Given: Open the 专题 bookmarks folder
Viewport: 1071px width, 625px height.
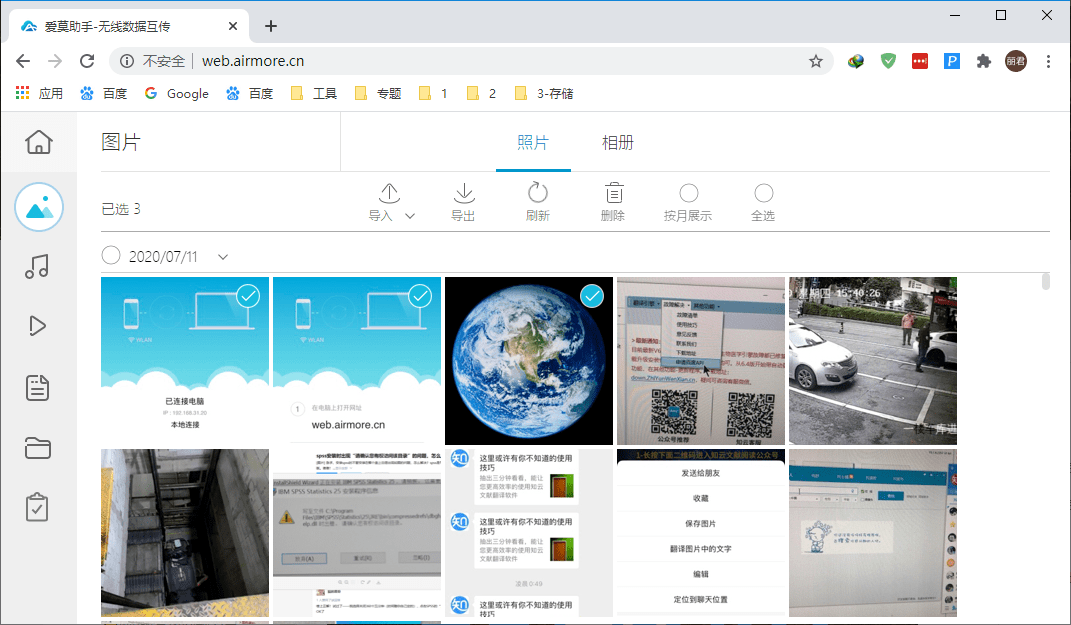Looking at the screenshot, I should pos(378,93).
